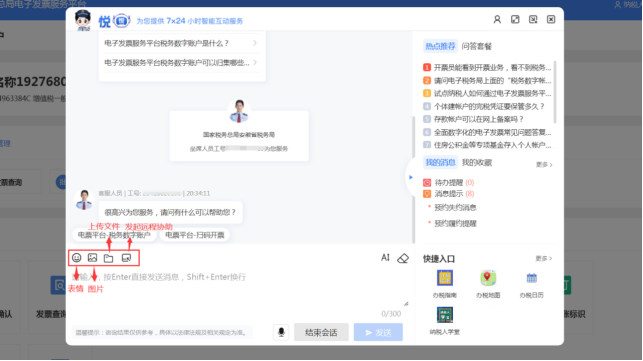Open hot topic 请问电子税务局上面的税务数字帐
This screenshot has width=643, height=361.
pyautogui.click(x=487, y=80)
